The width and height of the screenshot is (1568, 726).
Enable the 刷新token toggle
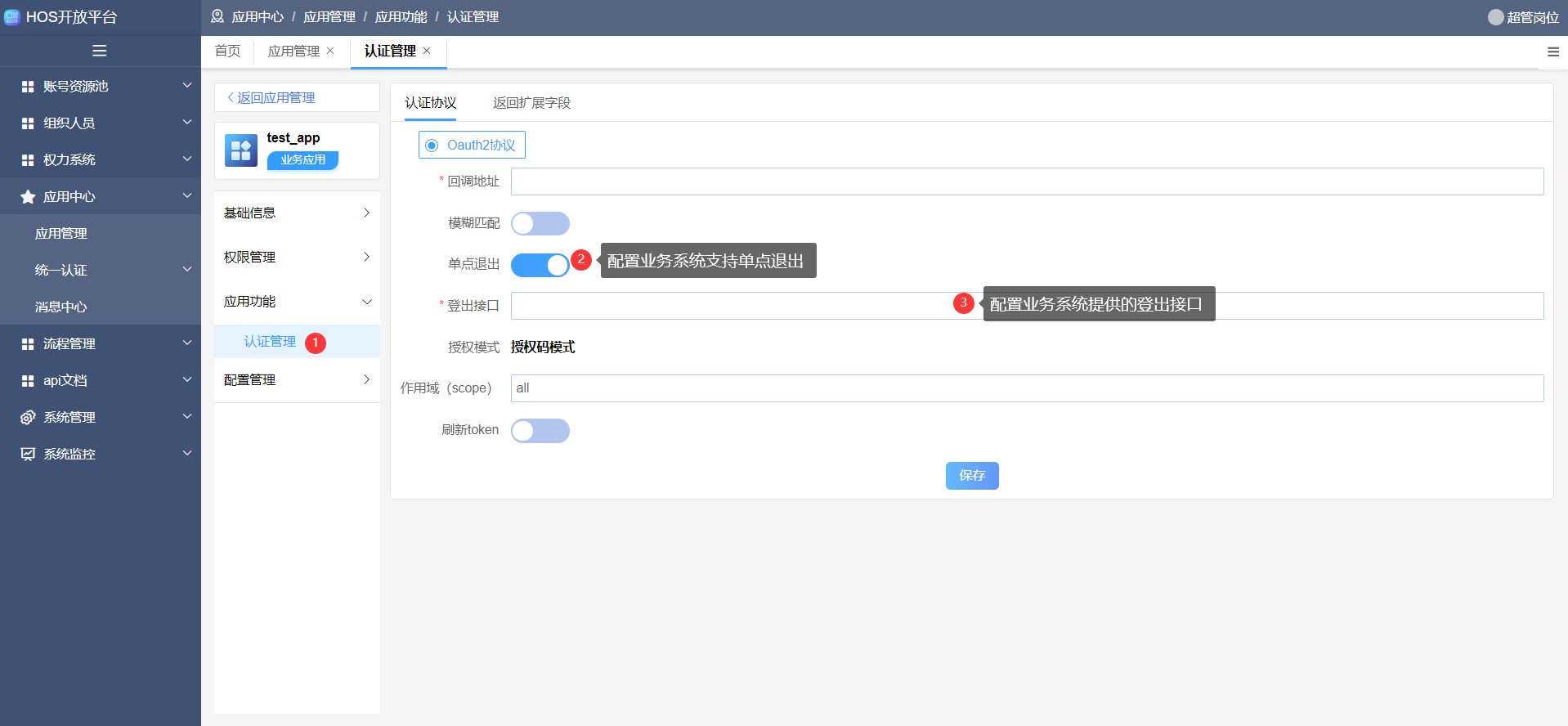(x=540, y=431)
